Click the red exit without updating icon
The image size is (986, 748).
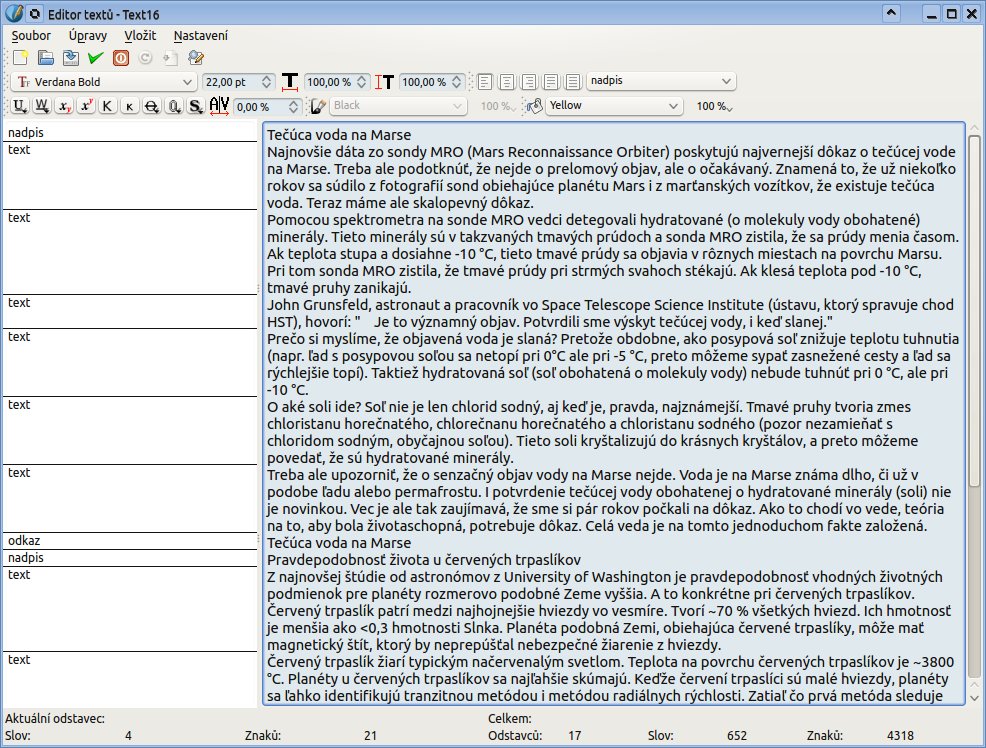point(121,58)
